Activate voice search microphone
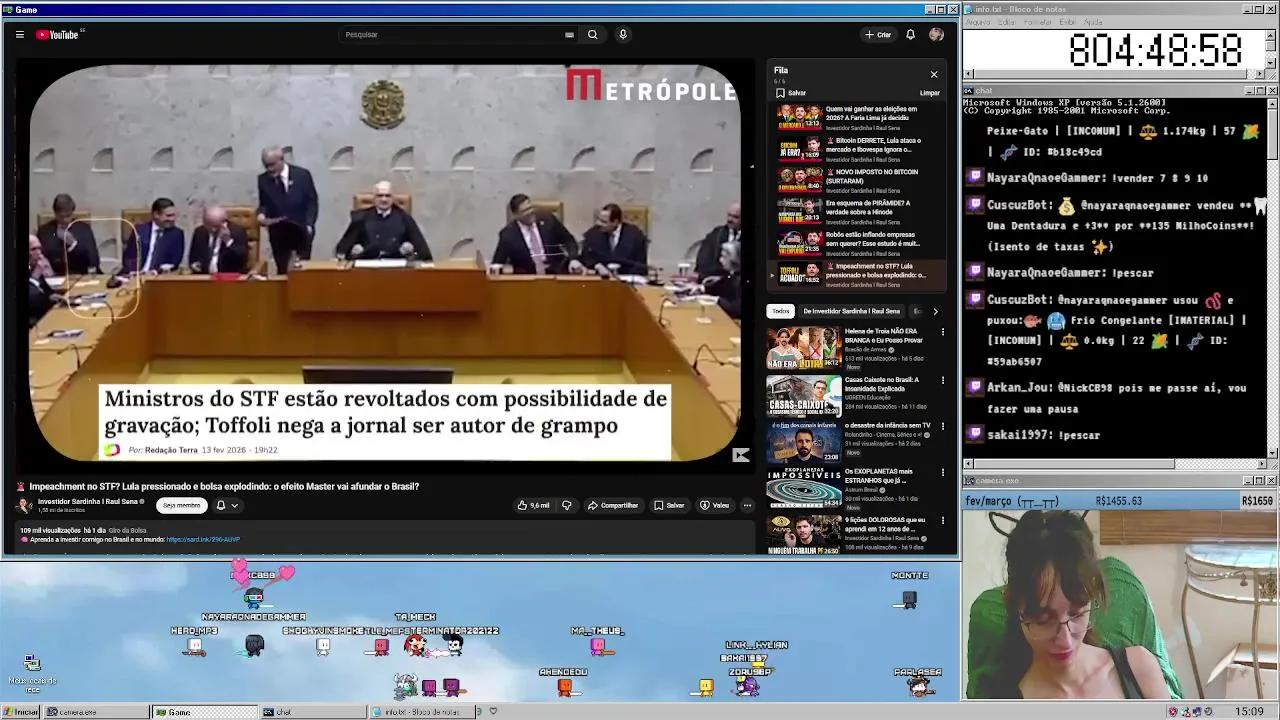 coord(623,34)
